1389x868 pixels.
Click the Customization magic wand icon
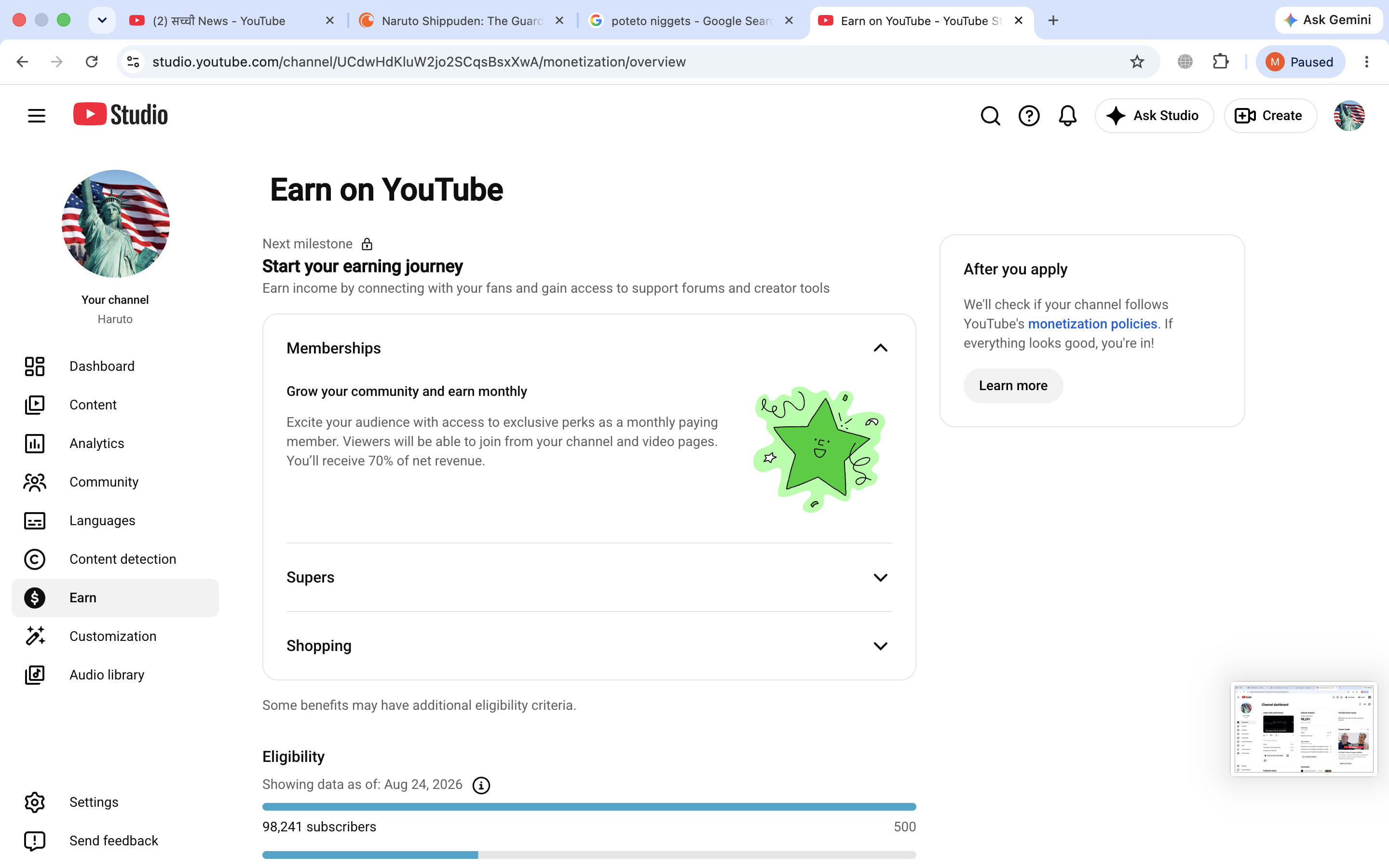tap(34, 636)
